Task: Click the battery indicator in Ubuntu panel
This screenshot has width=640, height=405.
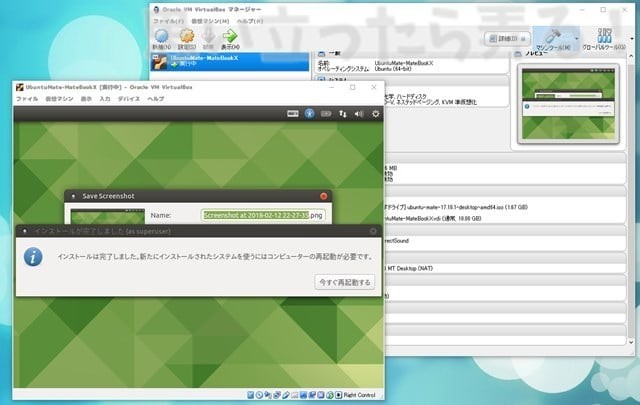Action: (326, 114)
